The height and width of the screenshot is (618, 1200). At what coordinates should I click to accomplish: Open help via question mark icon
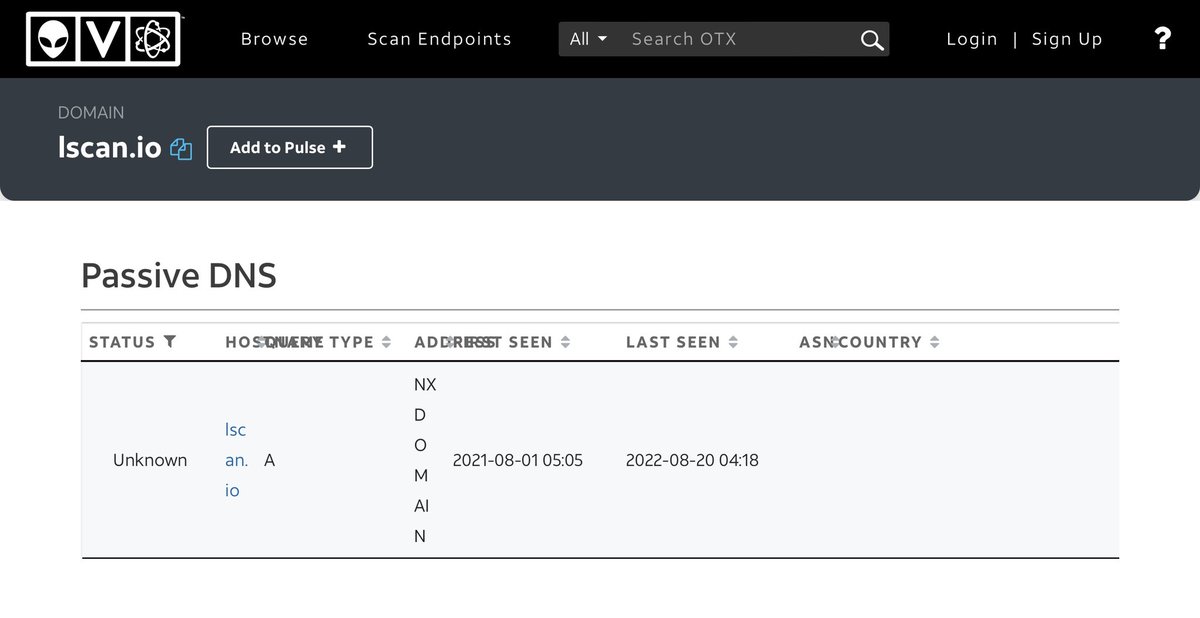(x=1162, y=39)
